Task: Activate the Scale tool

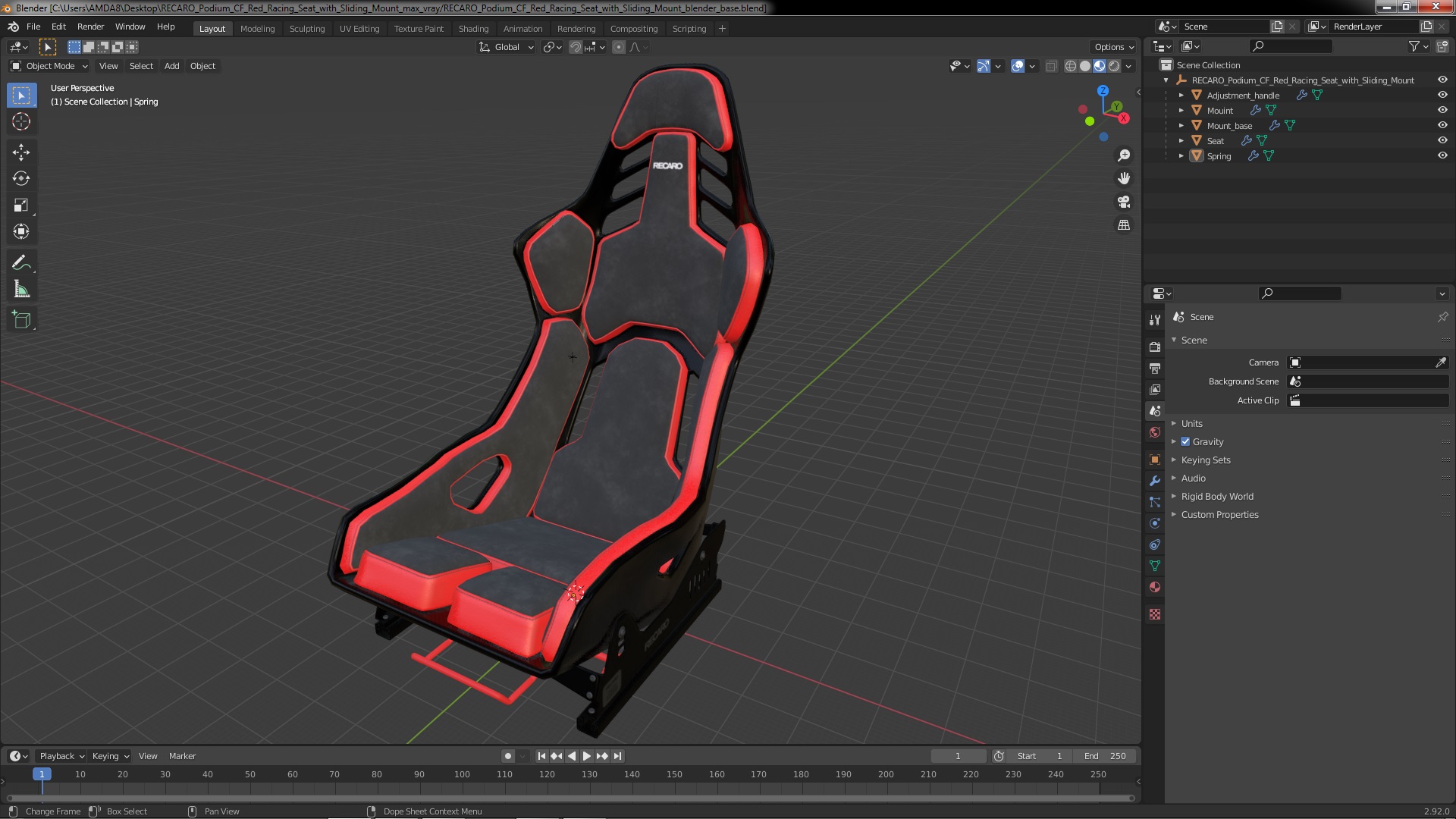Action: [x=21, y=206]
